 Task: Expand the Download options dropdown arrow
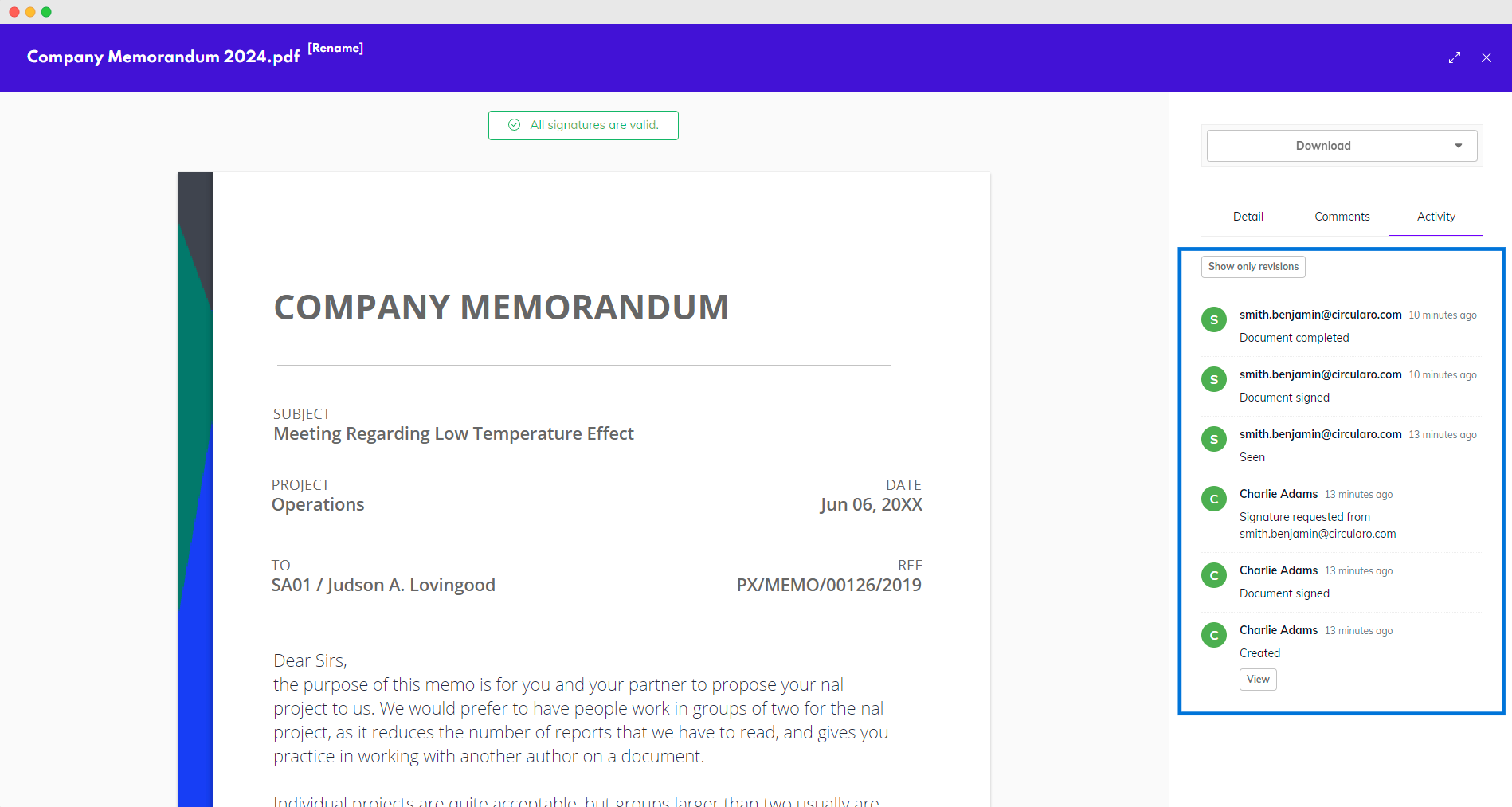[1459, 146]
